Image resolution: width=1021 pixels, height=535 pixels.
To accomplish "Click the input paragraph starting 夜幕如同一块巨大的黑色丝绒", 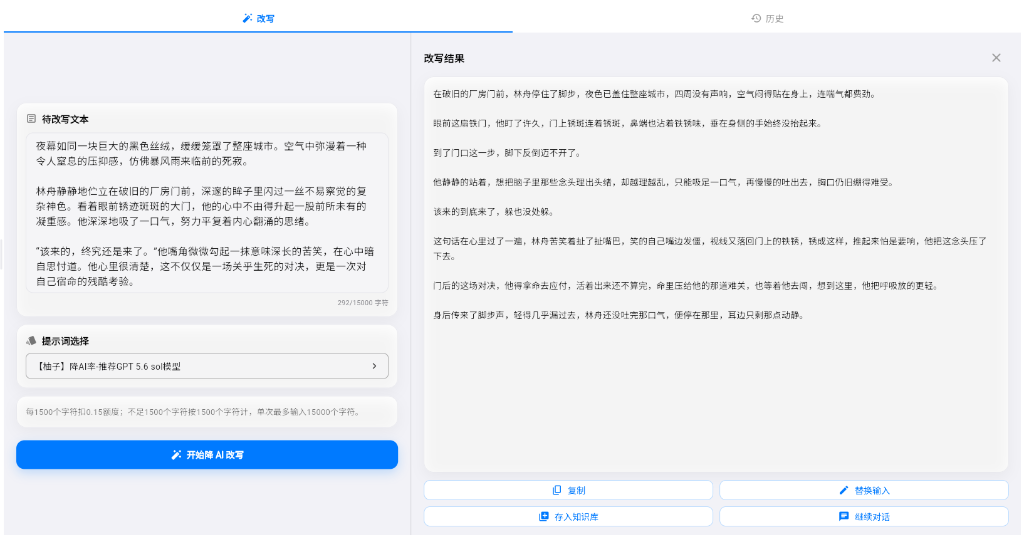I will pyautogui.click(x=201, y=154).
